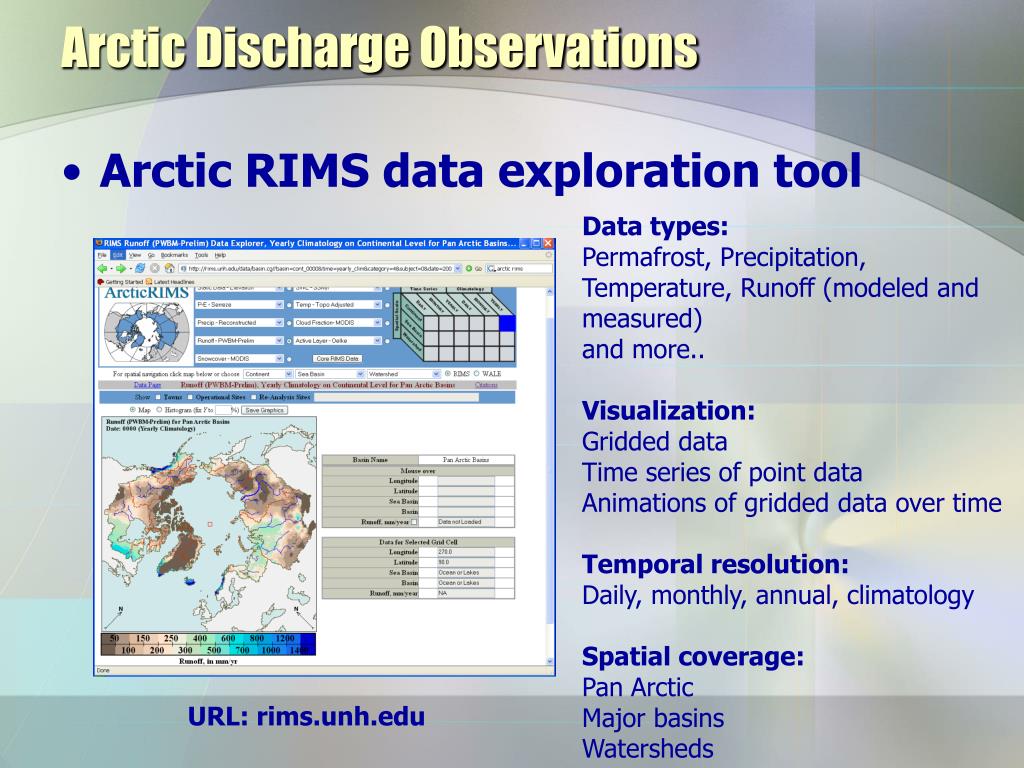Image resolution: width=1024 pixels, height=768 pixels.
Task: Click the Pan Arctic runoff map image
Action: [209, 524]
